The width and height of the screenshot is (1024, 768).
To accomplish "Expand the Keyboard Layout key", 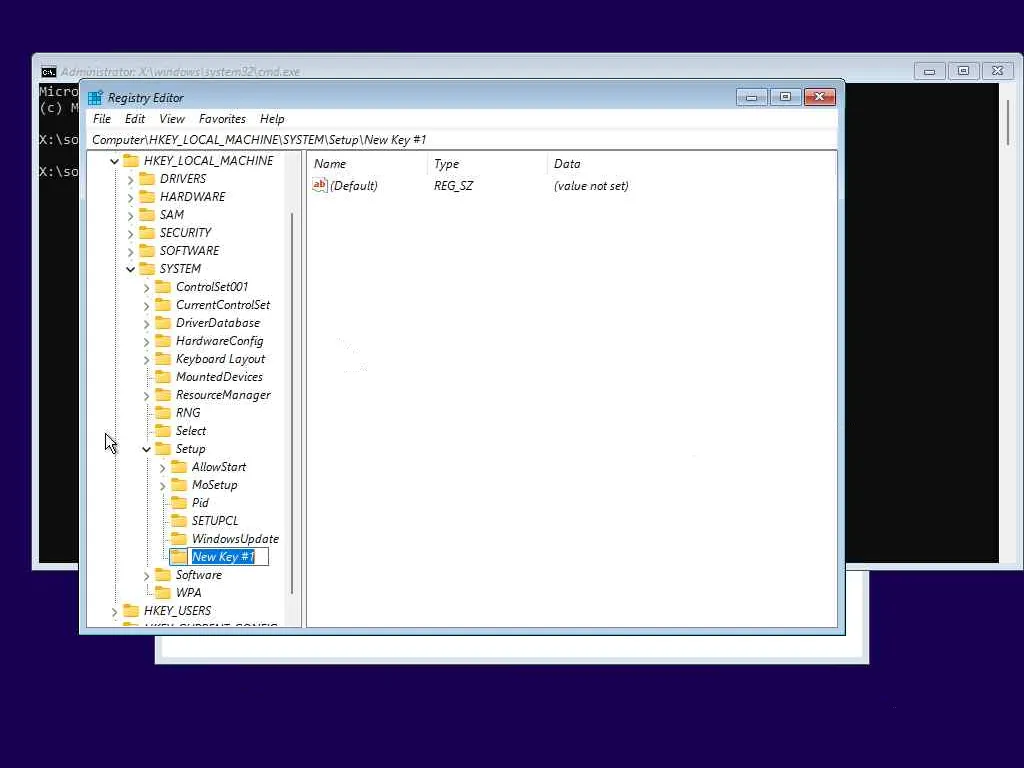I will [x=146, y=359].
